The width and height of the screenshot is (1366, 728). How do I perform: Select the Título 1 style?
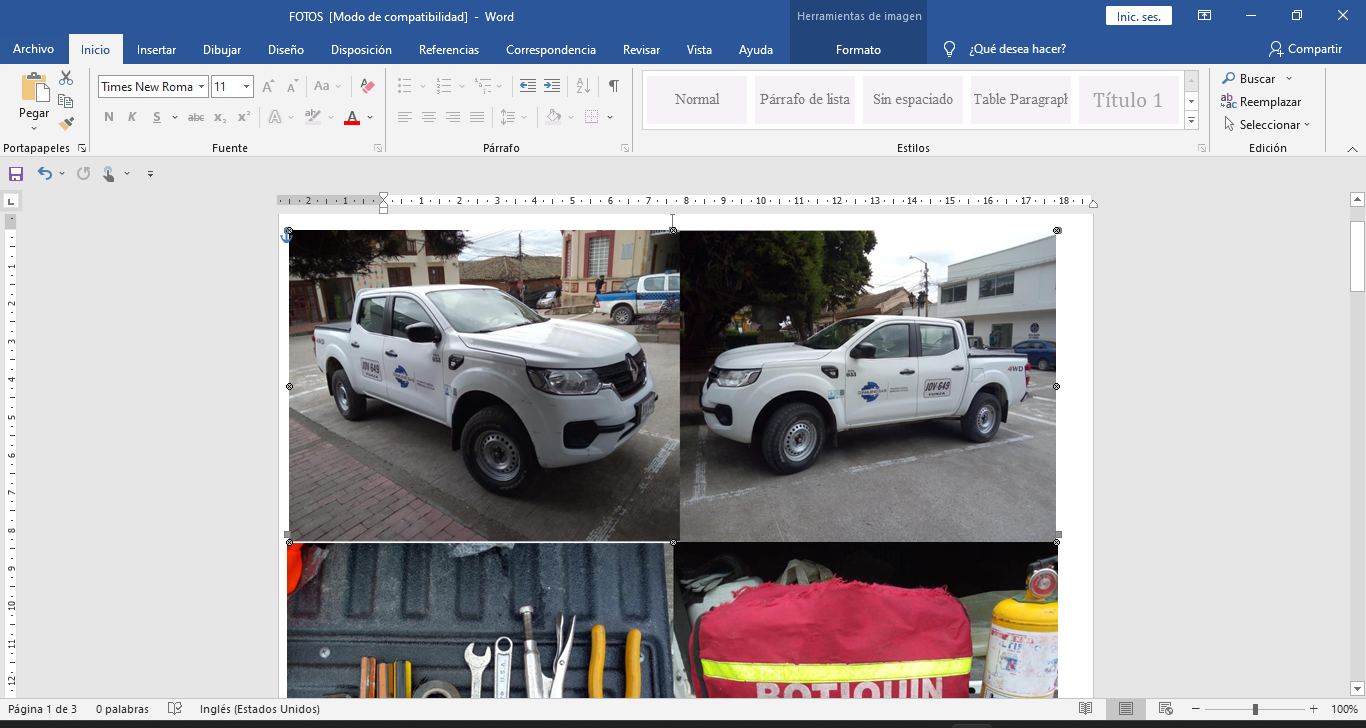pyautogui.click(x=1127, y=100)
